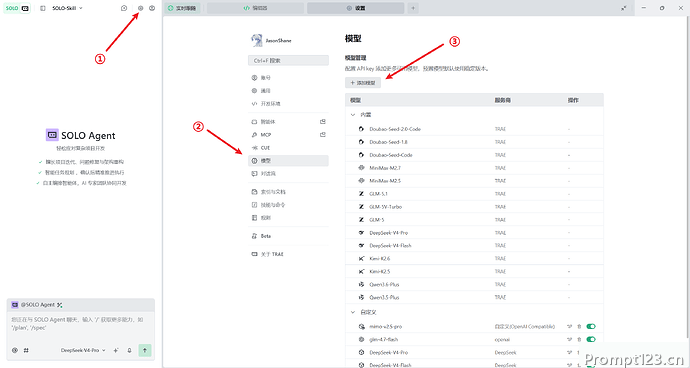This screenshot has width=690, height=368.
Task: Click the # context icon in chat box
Action: pyautogui.click(x=26, y=350)
